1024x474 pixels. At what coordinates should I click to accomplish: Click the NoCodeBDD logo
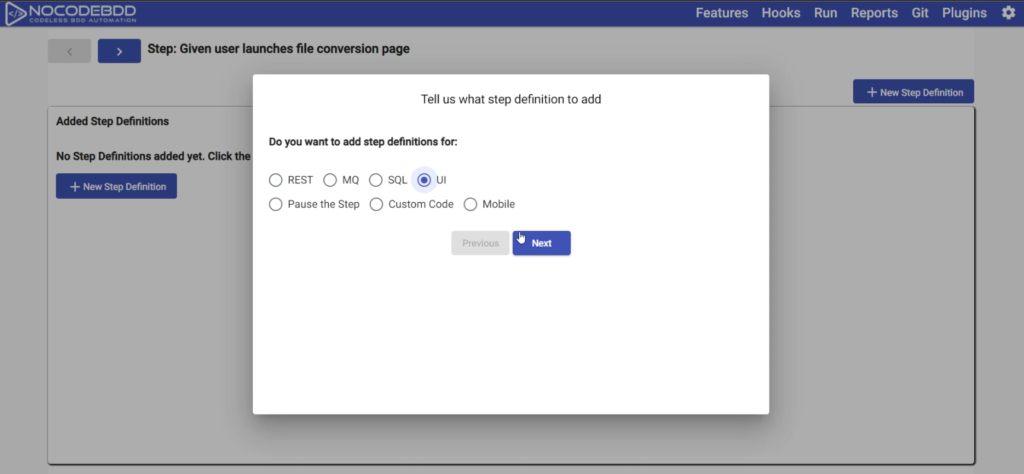pos(70,13)
